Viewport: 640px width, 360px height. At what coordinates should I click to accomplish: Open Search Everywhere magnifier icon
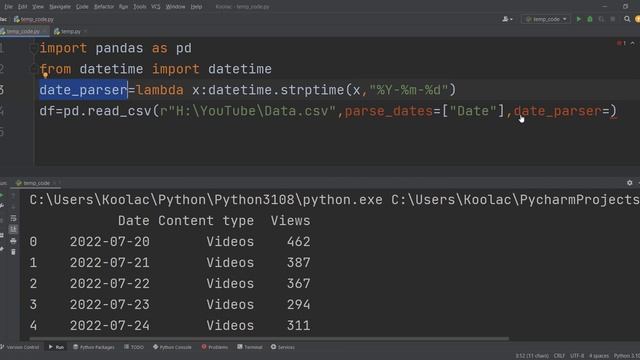627,19
